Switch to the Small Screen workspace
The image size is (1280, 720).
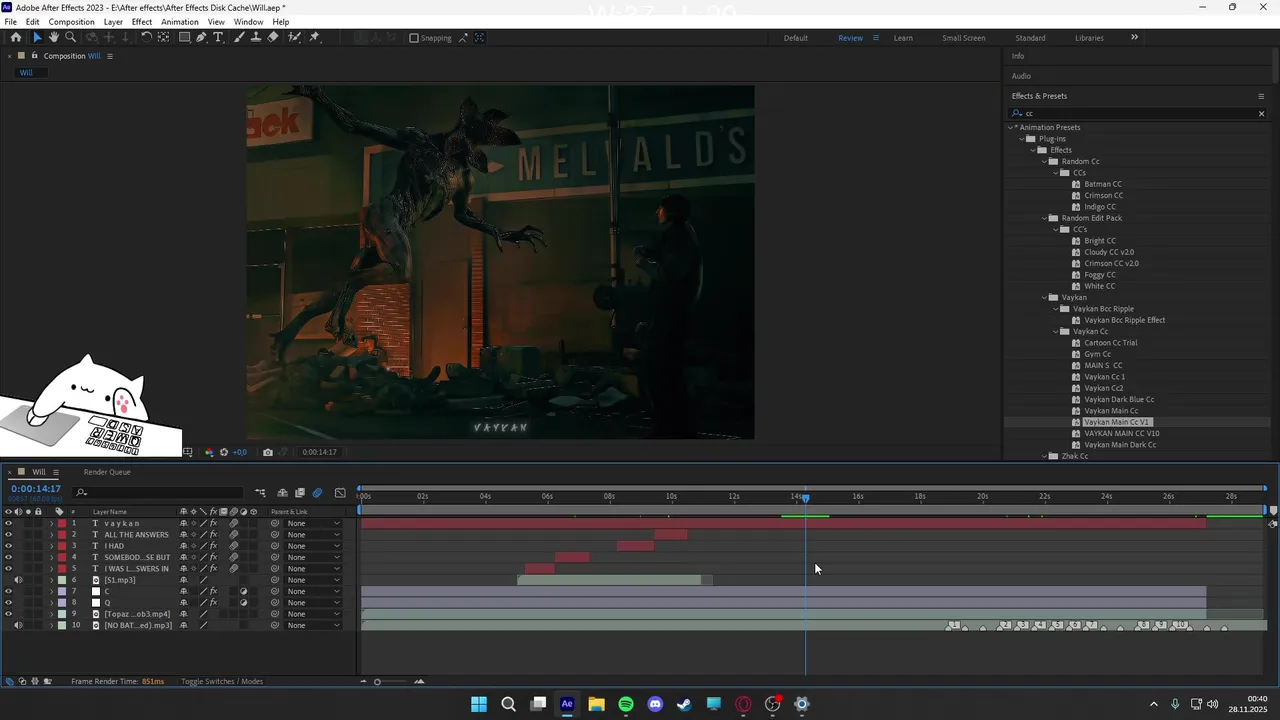[963, 38]
